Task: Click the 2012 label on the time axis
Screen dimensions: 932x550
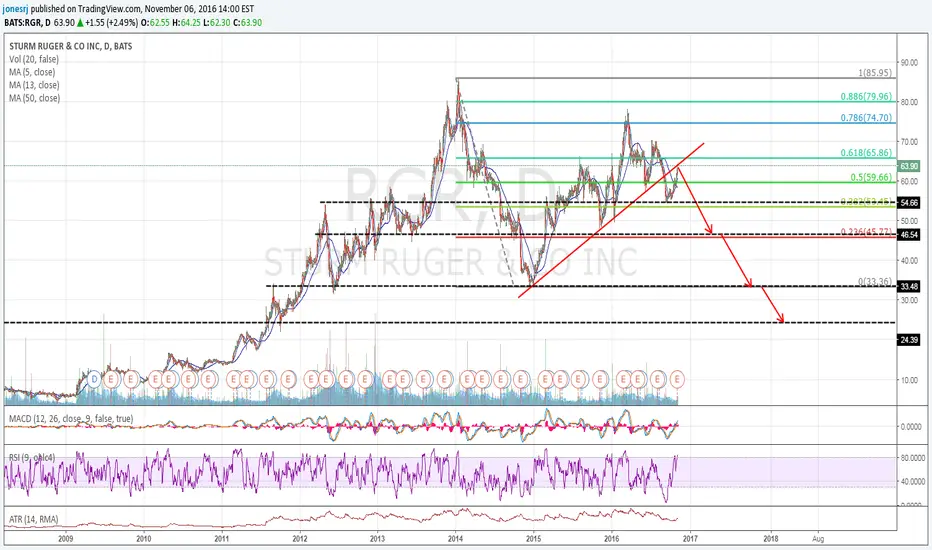Action: [x=300, y=539]
